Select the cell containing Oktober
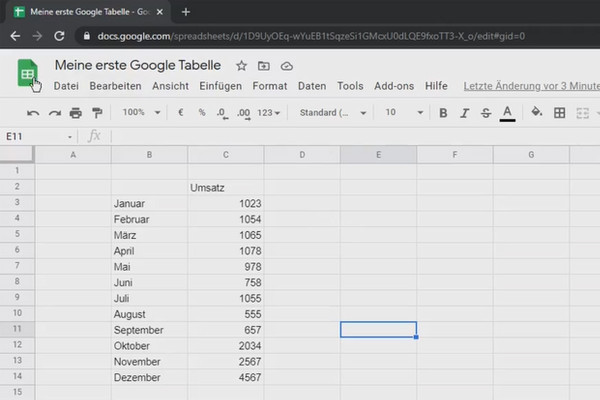The height and width of the screenshot is (400, 600). [x=149, y=346]
